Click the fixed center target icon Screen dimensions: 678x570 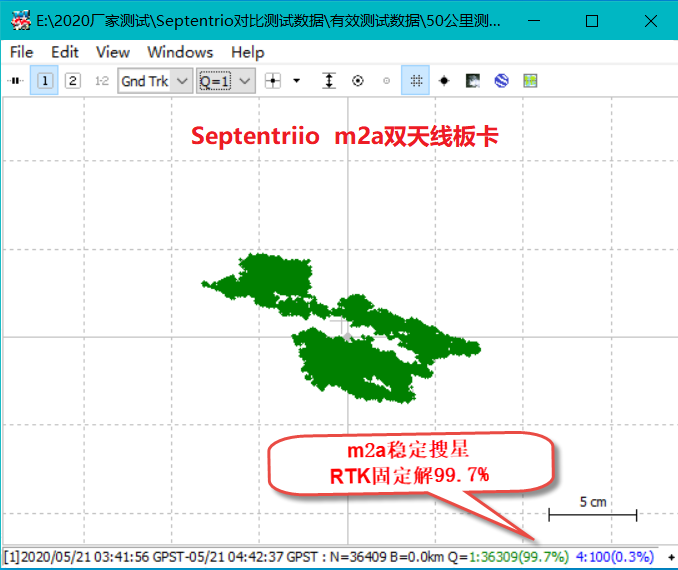coord(358,81)
